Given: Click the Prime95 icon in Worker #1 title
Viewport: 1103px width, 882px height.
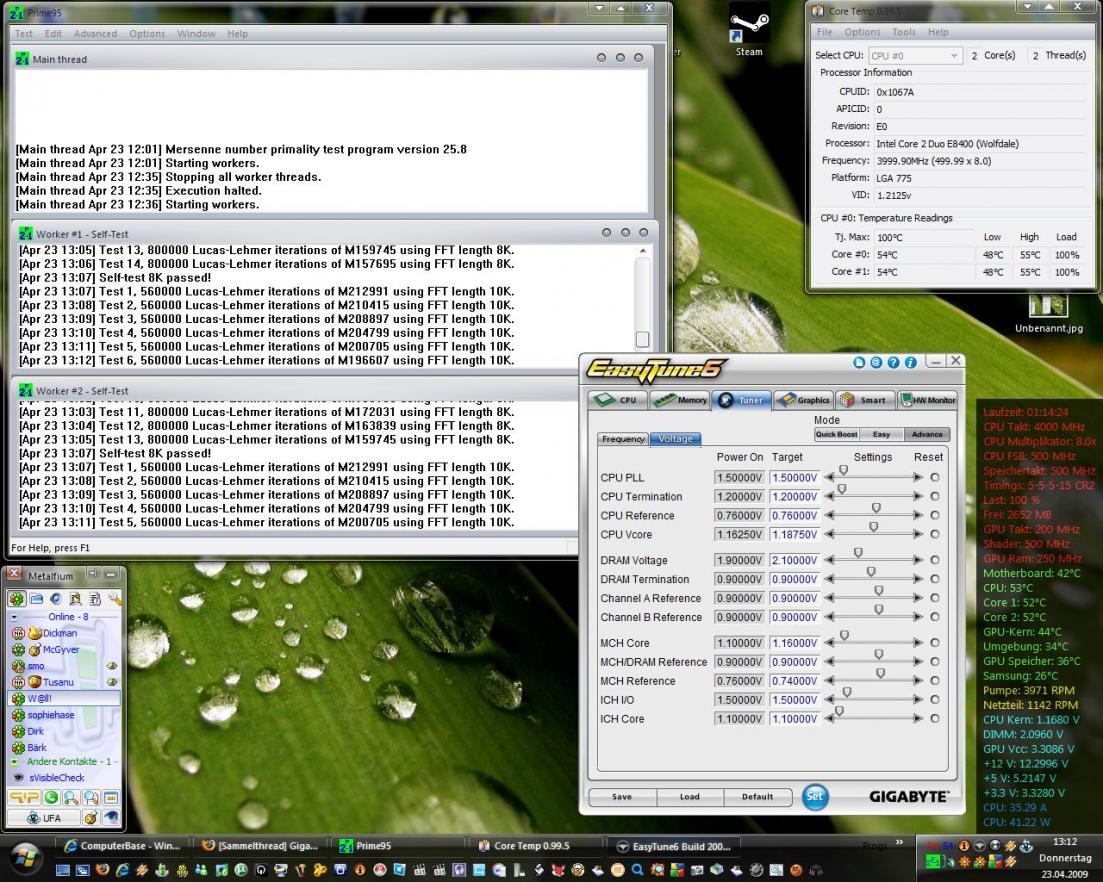Looking at the screenshot, I should pyautogui.click(x=26, y=234).
